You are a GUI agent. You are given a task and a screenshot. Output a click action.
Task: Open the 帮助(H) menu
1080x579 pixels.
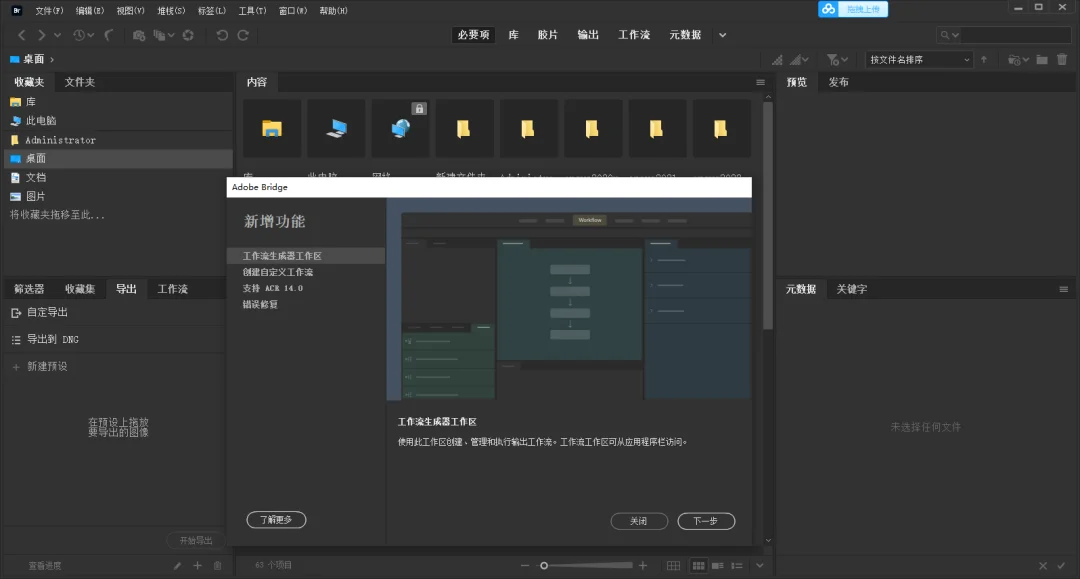333,11
